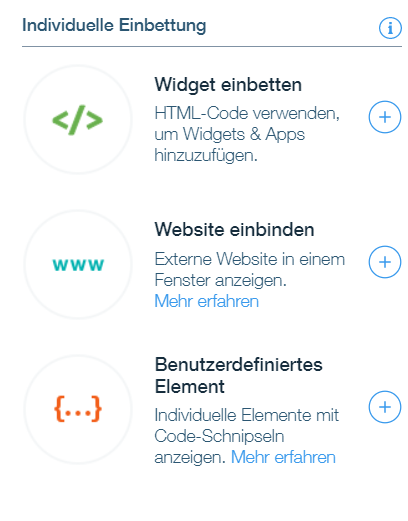408x521 pixels.
Task: Click the Widget einbetten title
Action: tap(228, 85)
